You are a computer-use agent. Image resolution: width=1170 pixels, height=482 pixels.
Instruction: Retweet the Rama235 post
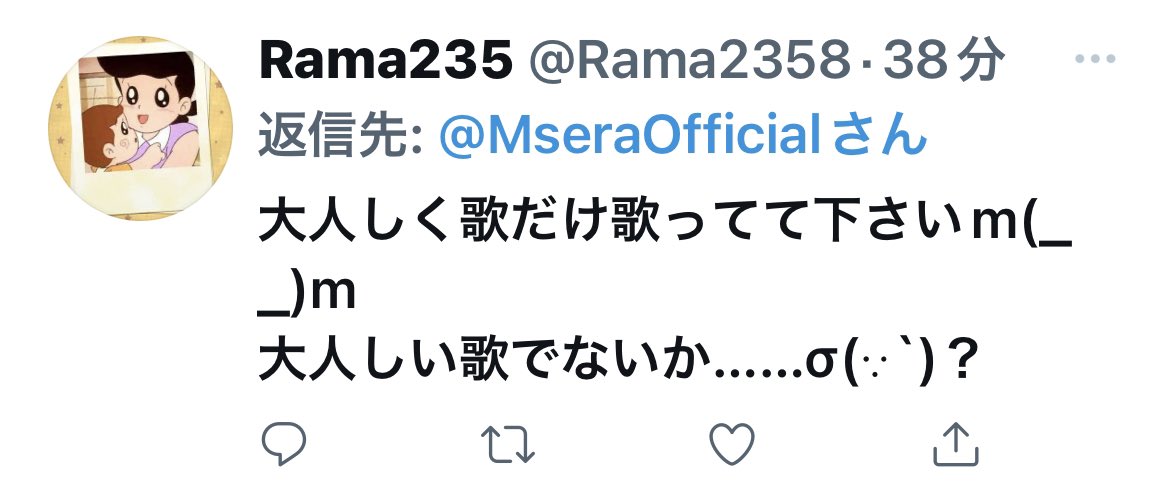tap(507, 444)
